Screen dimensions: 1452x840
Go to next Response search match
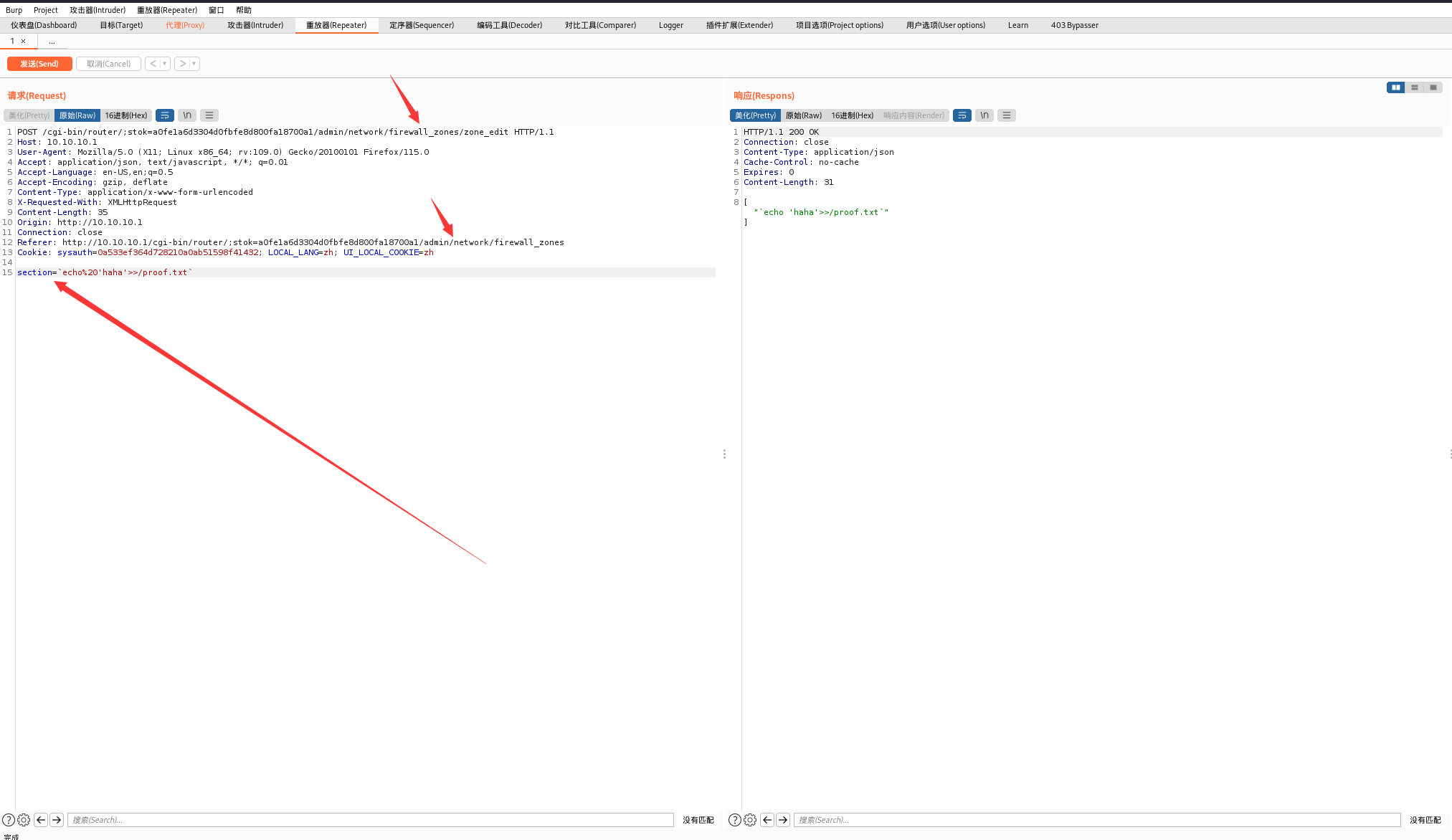tap(783, 820)
